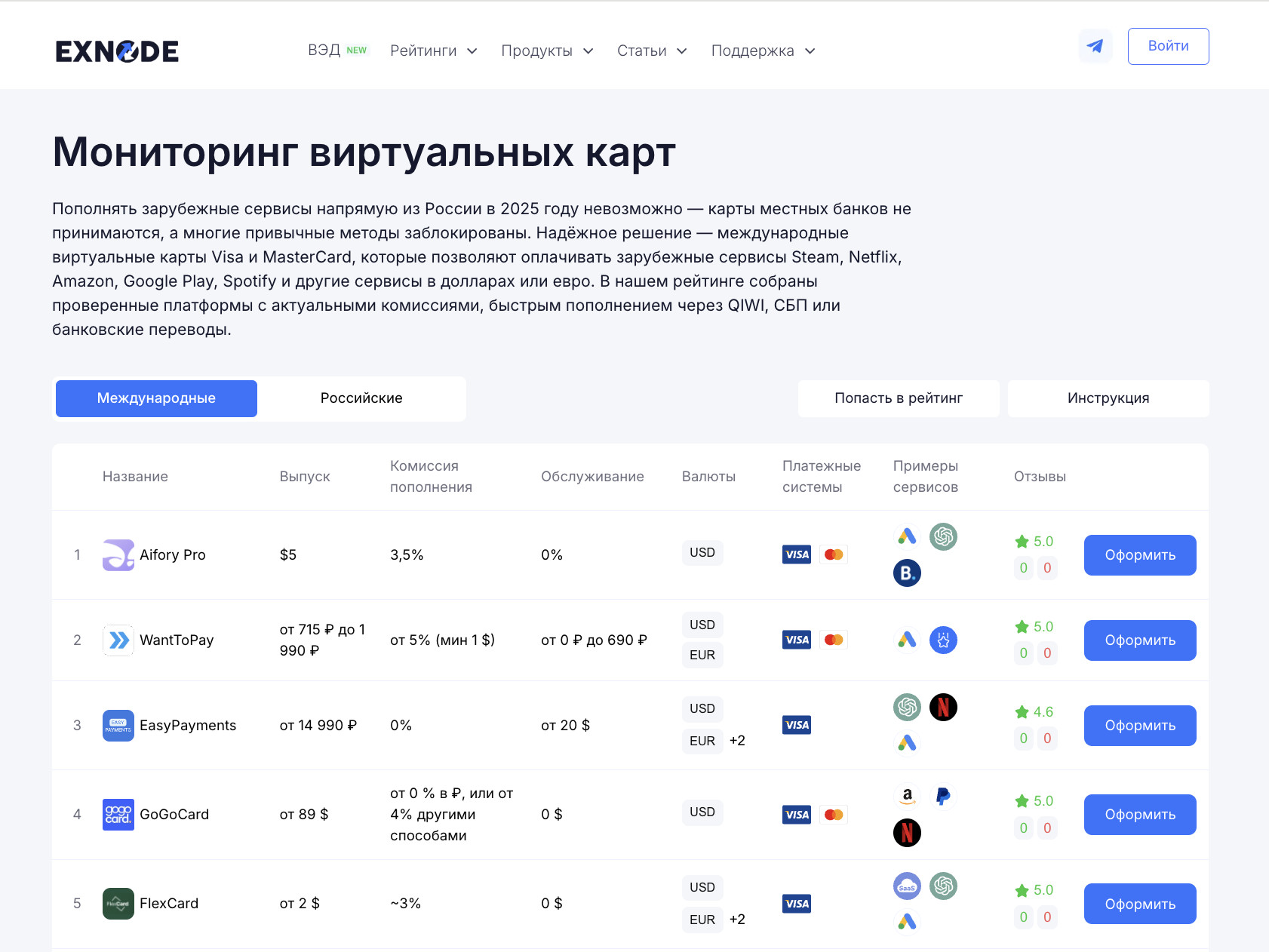Click the 'от 5% (мин 1 $)' commission cell

point(443,640)
